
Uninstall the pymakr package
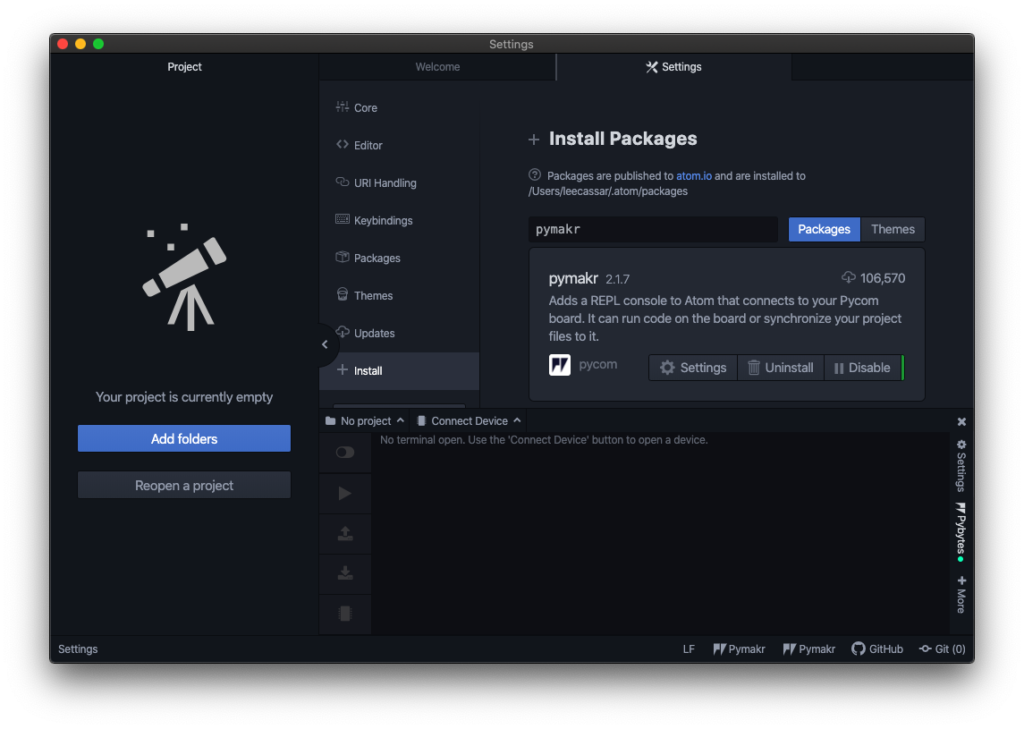pos(781,368)
